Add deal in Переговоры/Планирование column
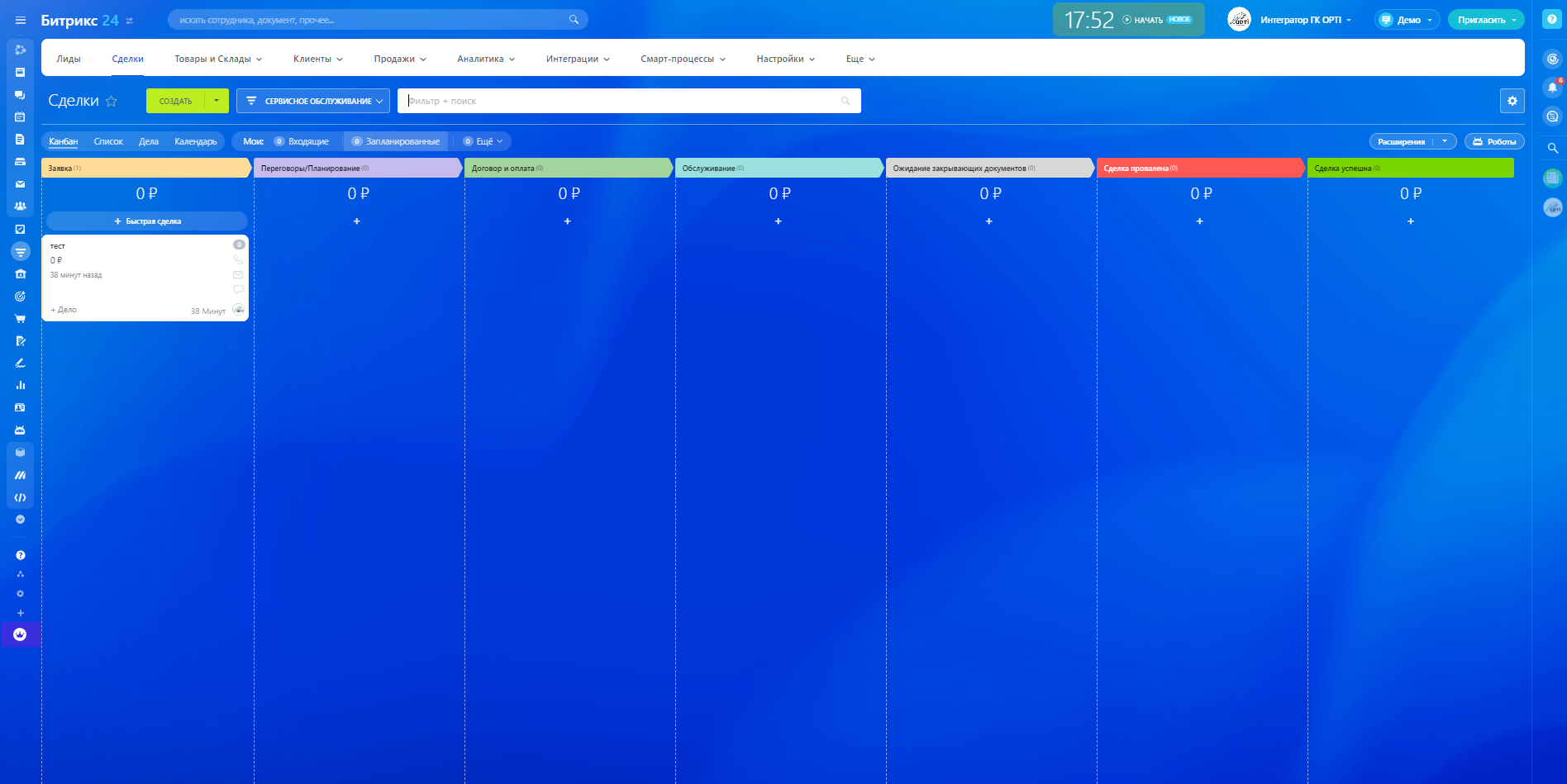 [x=357, y=221]
